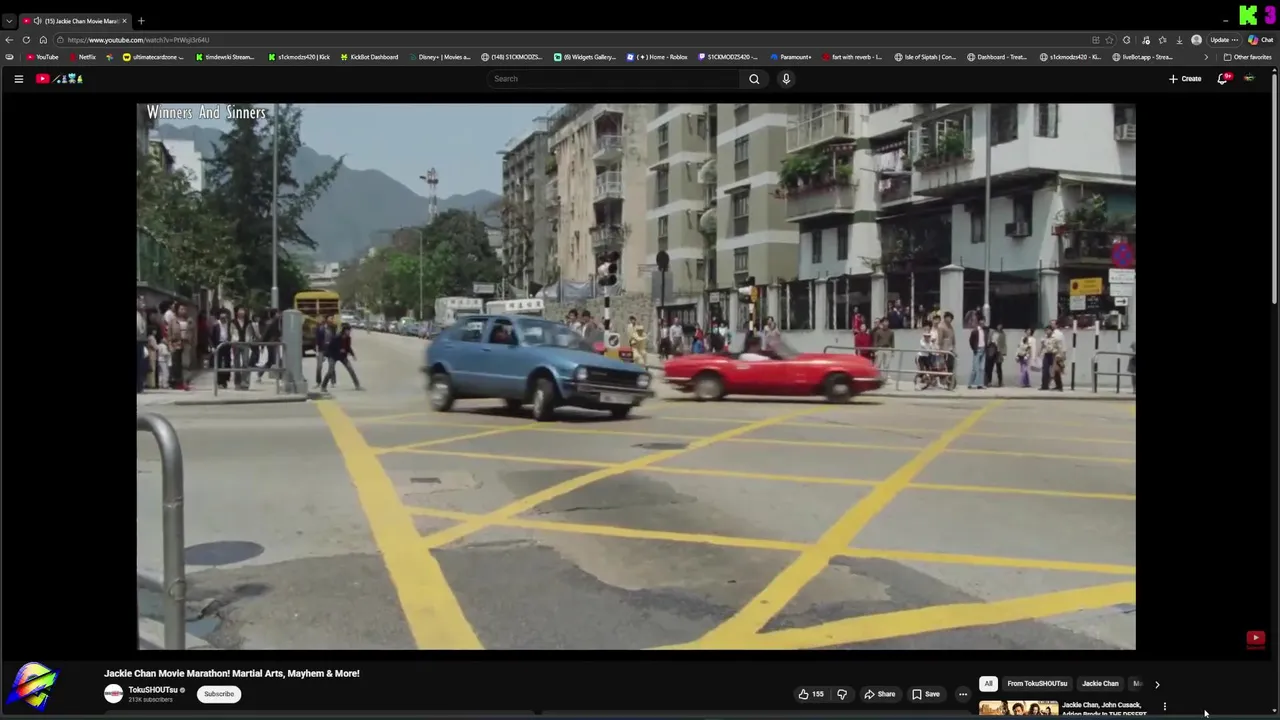Image resolution: width=1280 pixels, height=720 pixels.
Task: Open Isle of Siptah bookmark
Action: click(x=925, y=57)
